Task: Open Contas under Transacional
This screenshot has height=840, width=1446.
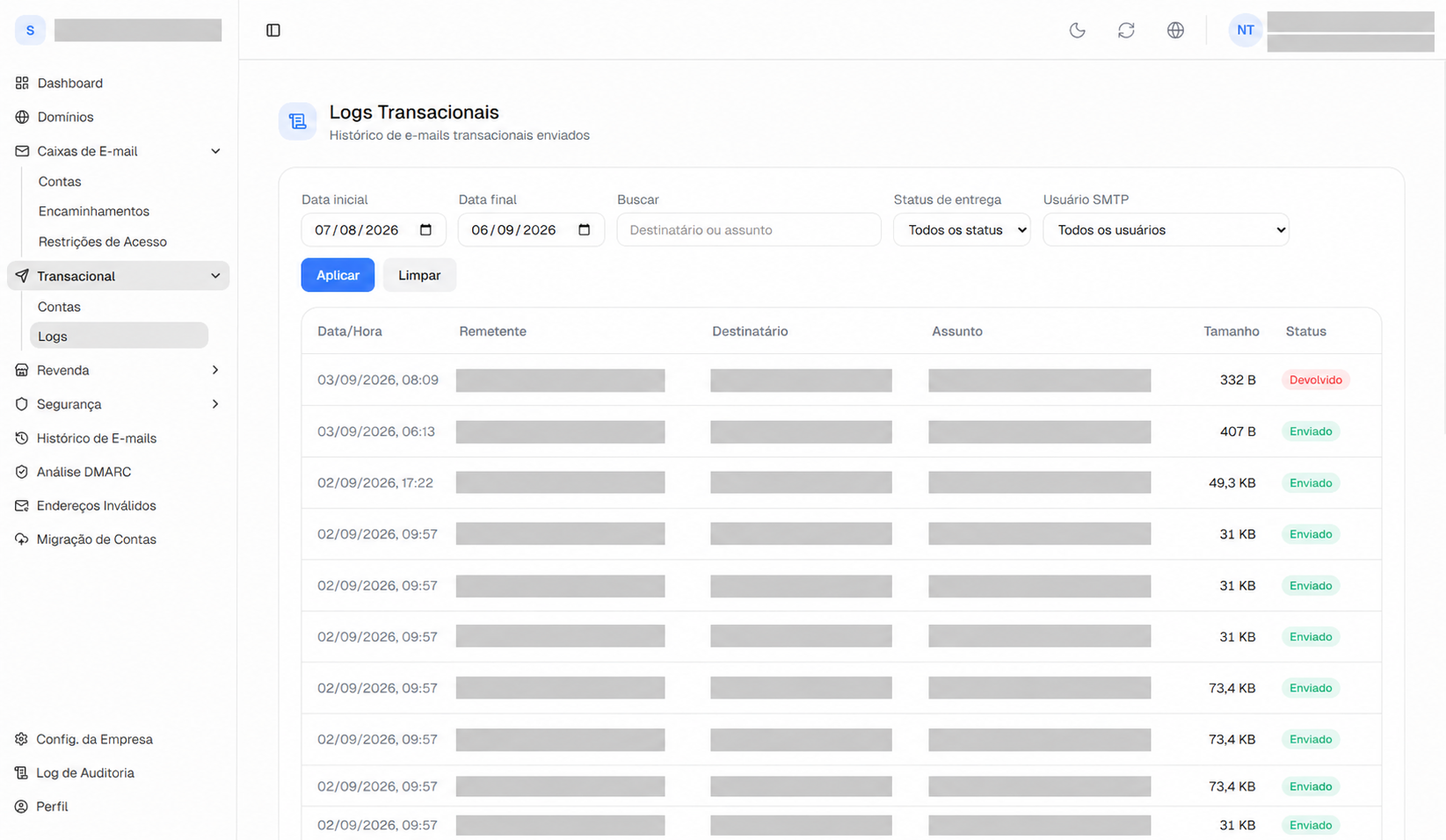Action: pos(59,307)
